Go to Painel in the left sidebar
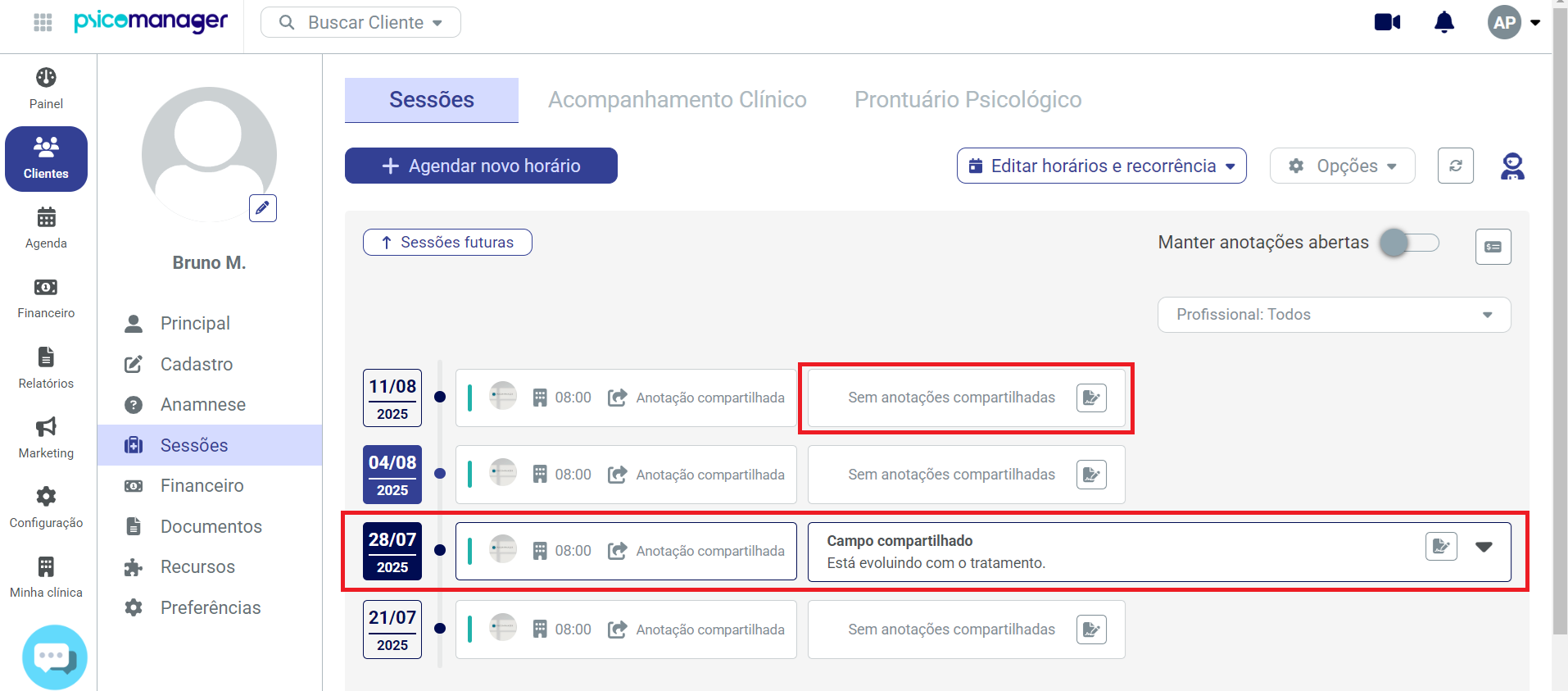Viewport: 1568px width, 691px height. (x=46, y=89)
